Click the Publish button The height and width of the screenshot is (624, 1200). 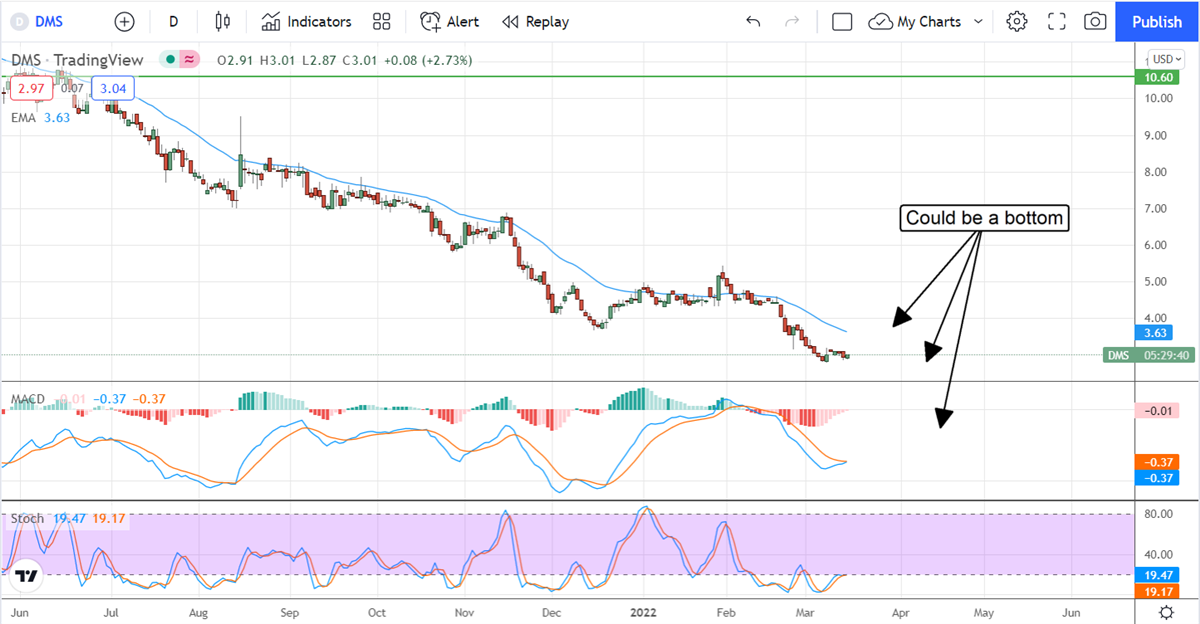[1157, 21]
